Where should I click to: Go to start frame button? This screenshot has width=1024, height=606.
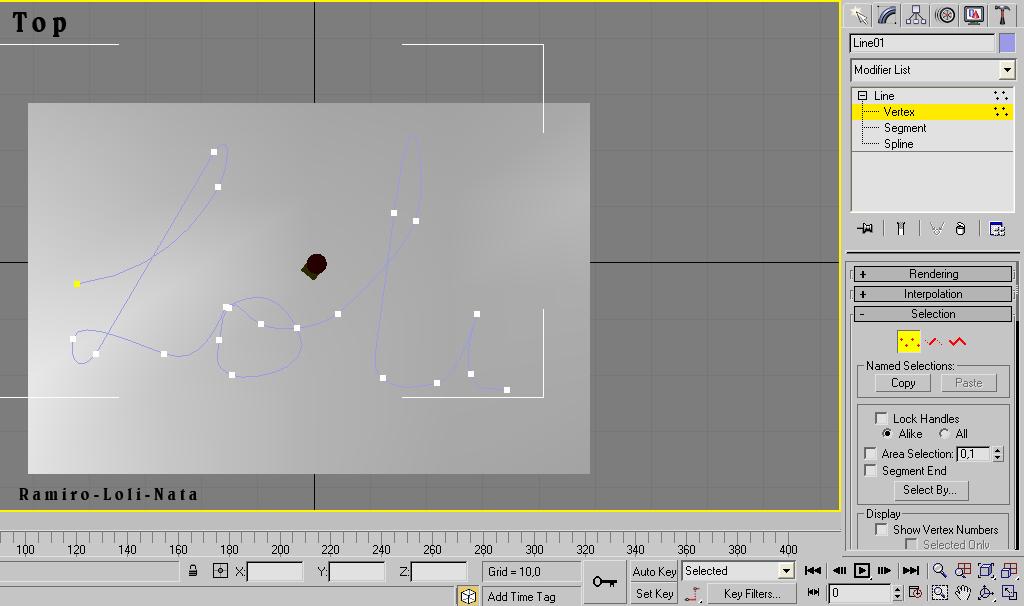tap(813, 571)
